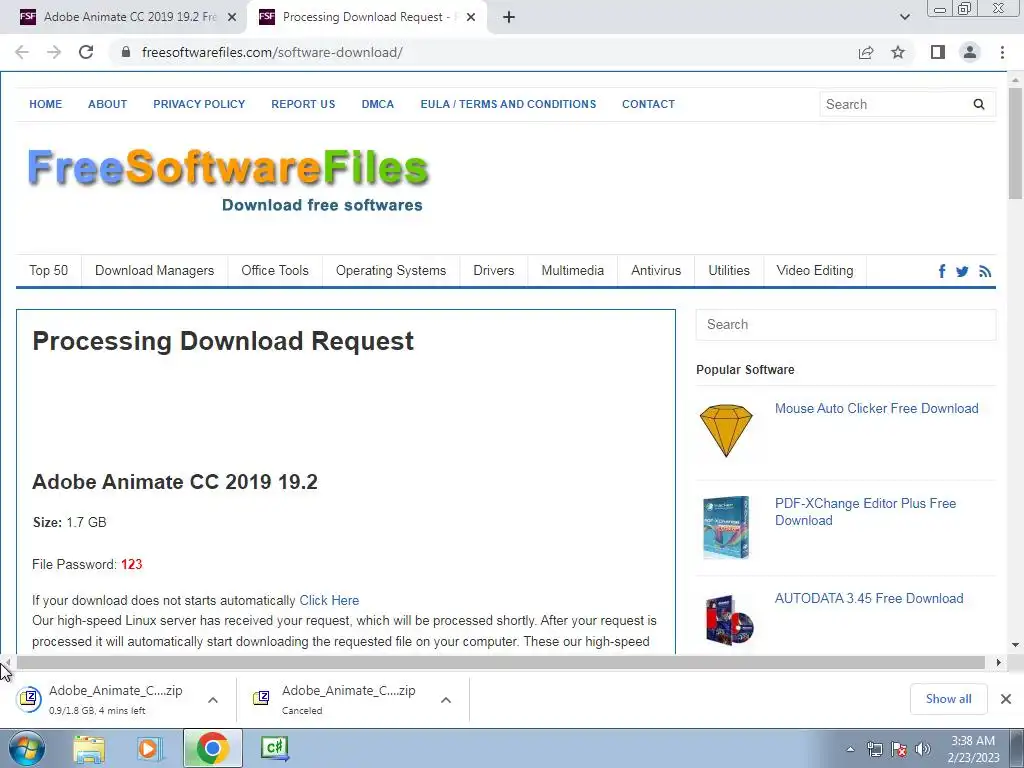Open PDF-XChange Editor Plus Free Download
1024x768 pixels.
(x=865, y=512)
